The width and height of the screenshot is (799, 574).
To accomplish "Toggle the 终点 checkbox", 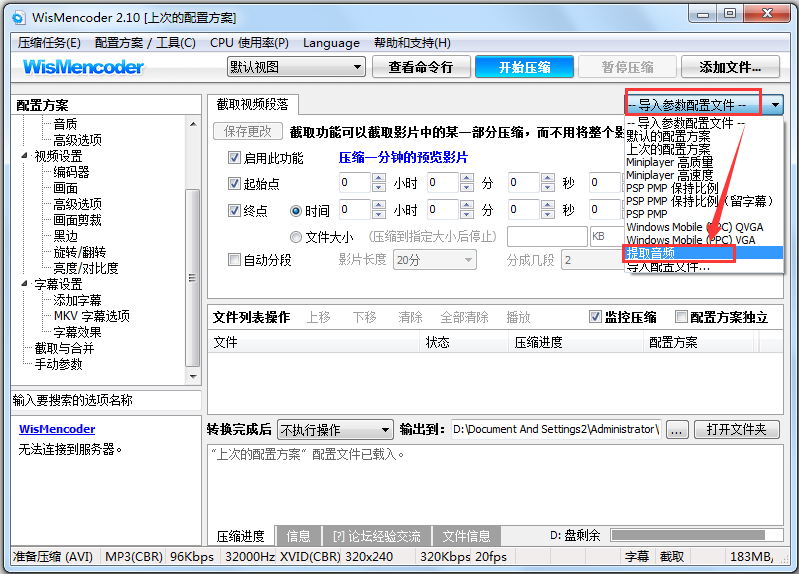I will [234, 210].
